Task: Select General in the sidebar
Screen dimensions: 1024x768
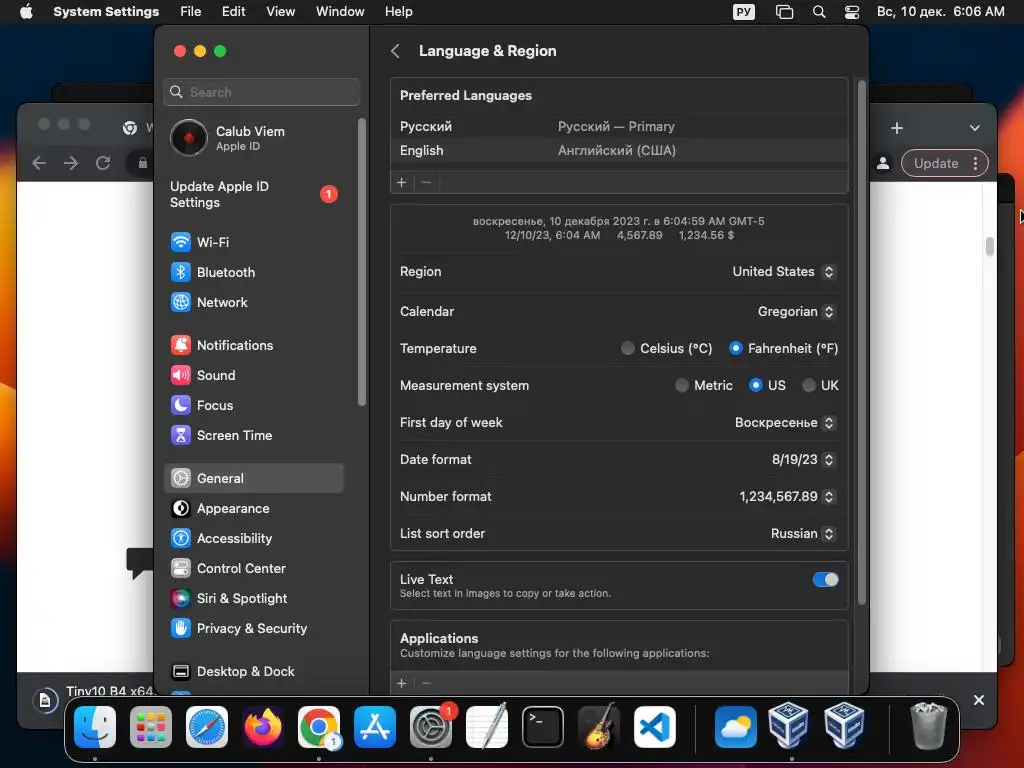Action: click(253, 478)
